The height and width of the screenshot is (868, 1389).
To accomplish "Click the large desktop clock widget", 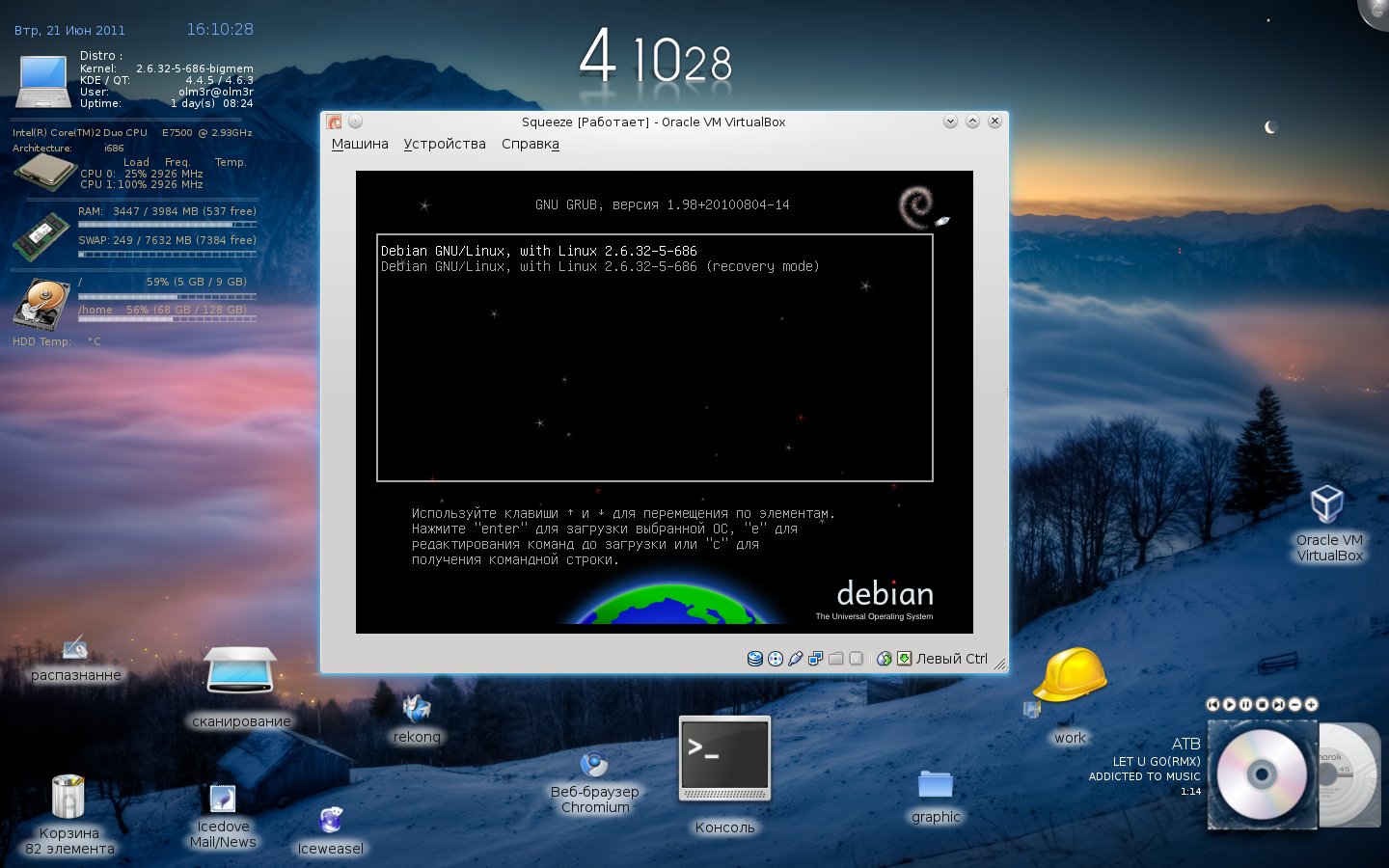I will click(x=656, y=57).
